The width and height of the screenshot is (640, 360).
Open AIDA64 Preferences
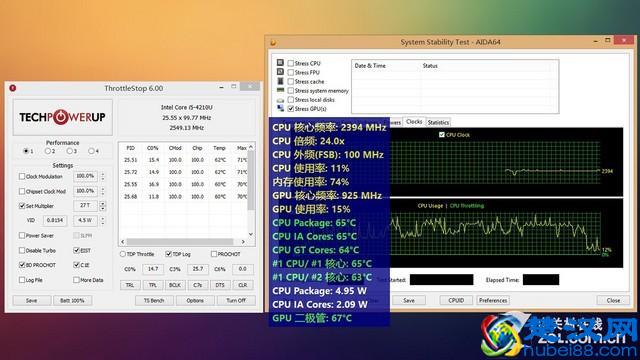click(493, 300)
